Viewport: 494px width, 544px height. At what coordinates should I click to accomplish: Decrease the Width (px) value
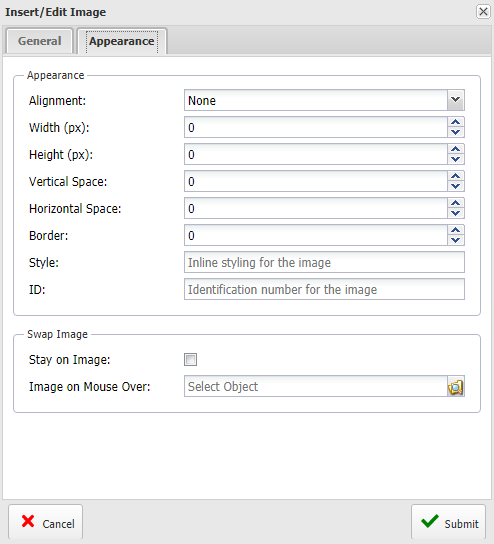tap(455, 132)
